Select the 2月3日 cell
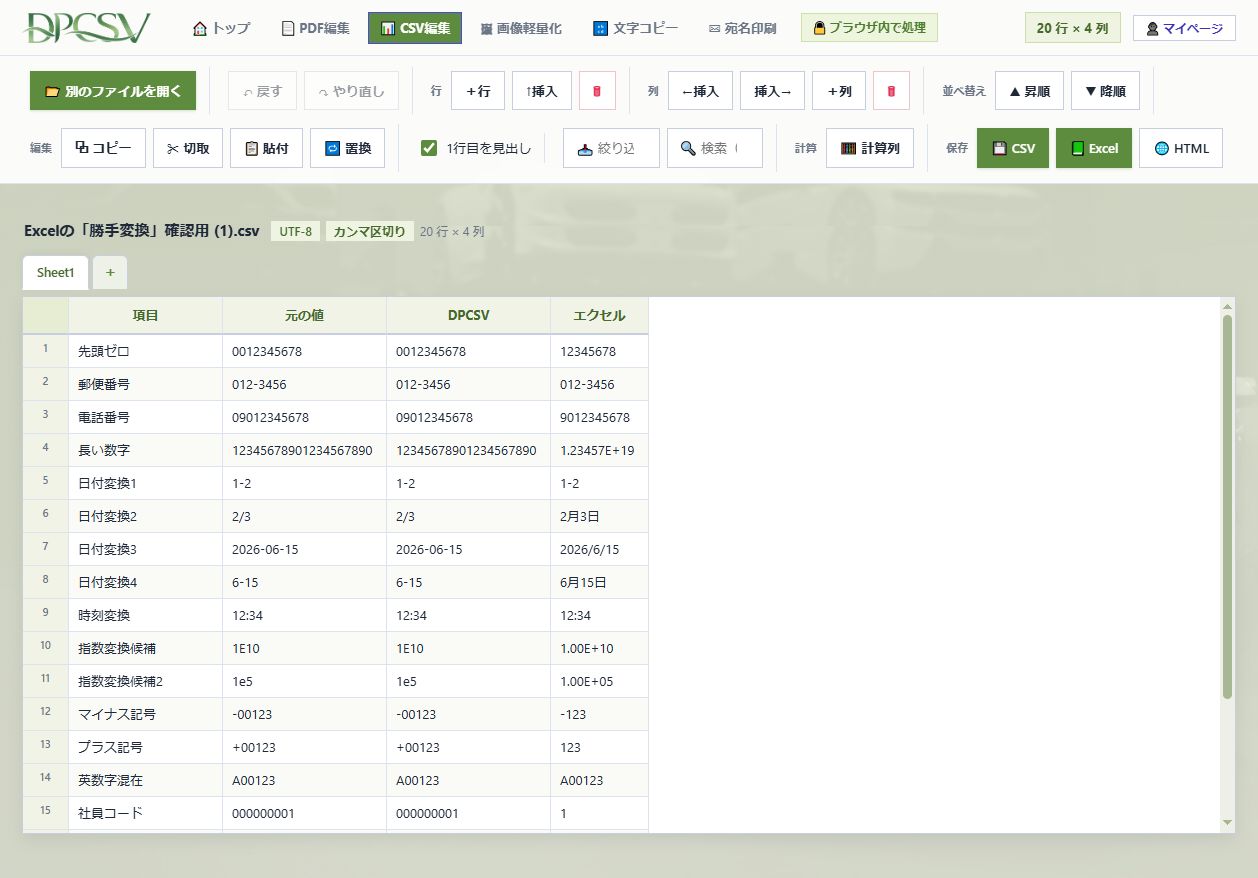This screenshot has width=1258, height=878. pos(599,516)
